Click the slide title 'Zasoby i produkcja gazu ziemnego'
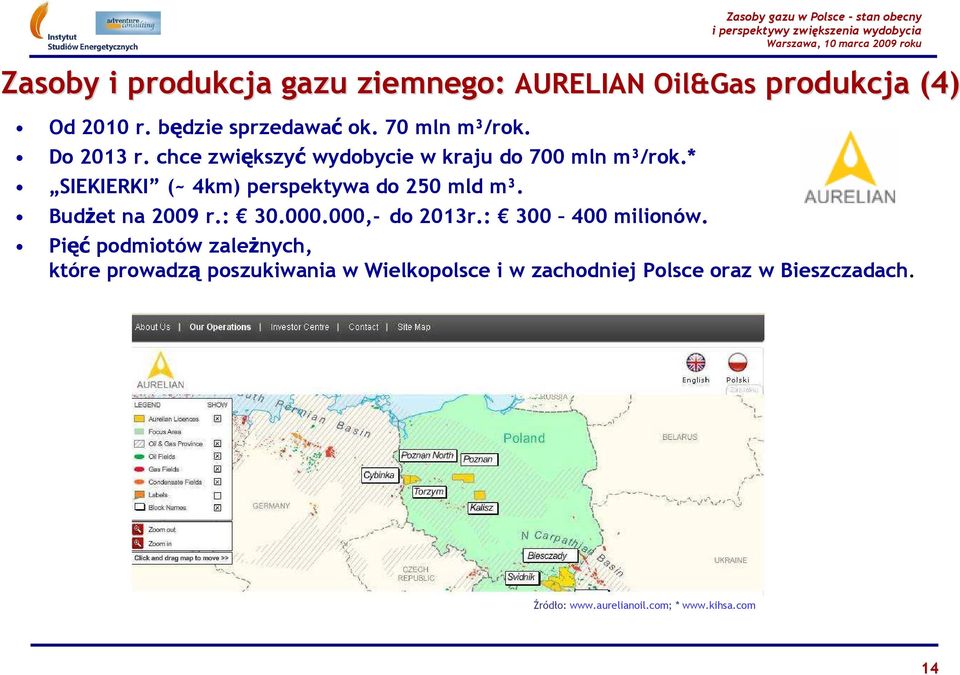The image size is (960, 675). coord(253,84)
